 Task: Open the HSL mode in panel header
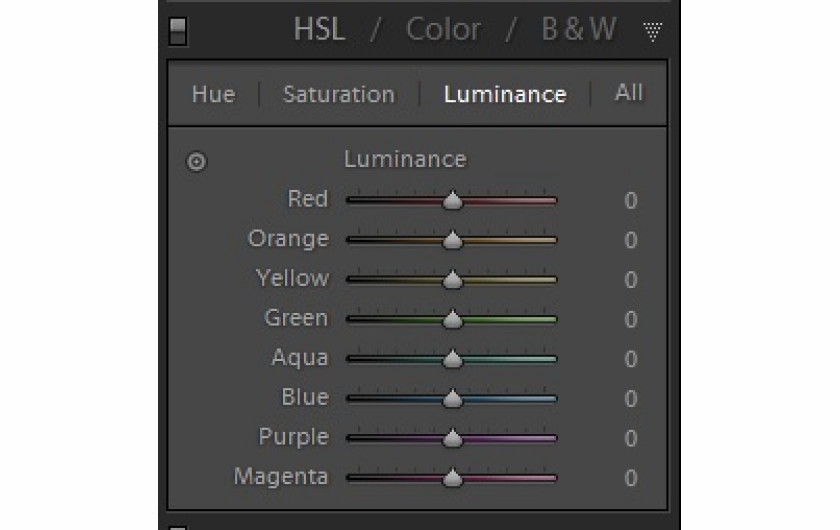point(319,29)
